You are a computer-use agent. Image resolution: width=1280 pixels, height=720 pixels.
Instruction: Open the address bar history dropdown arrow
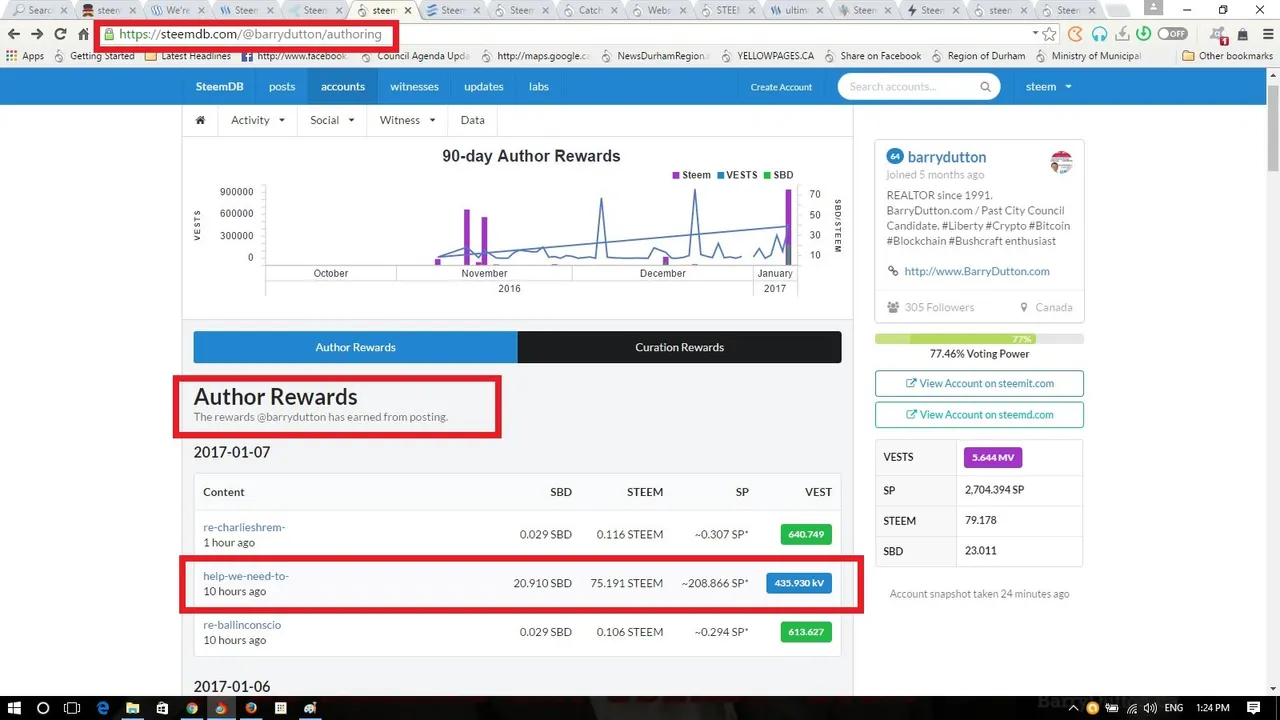tap(1033, 34)
